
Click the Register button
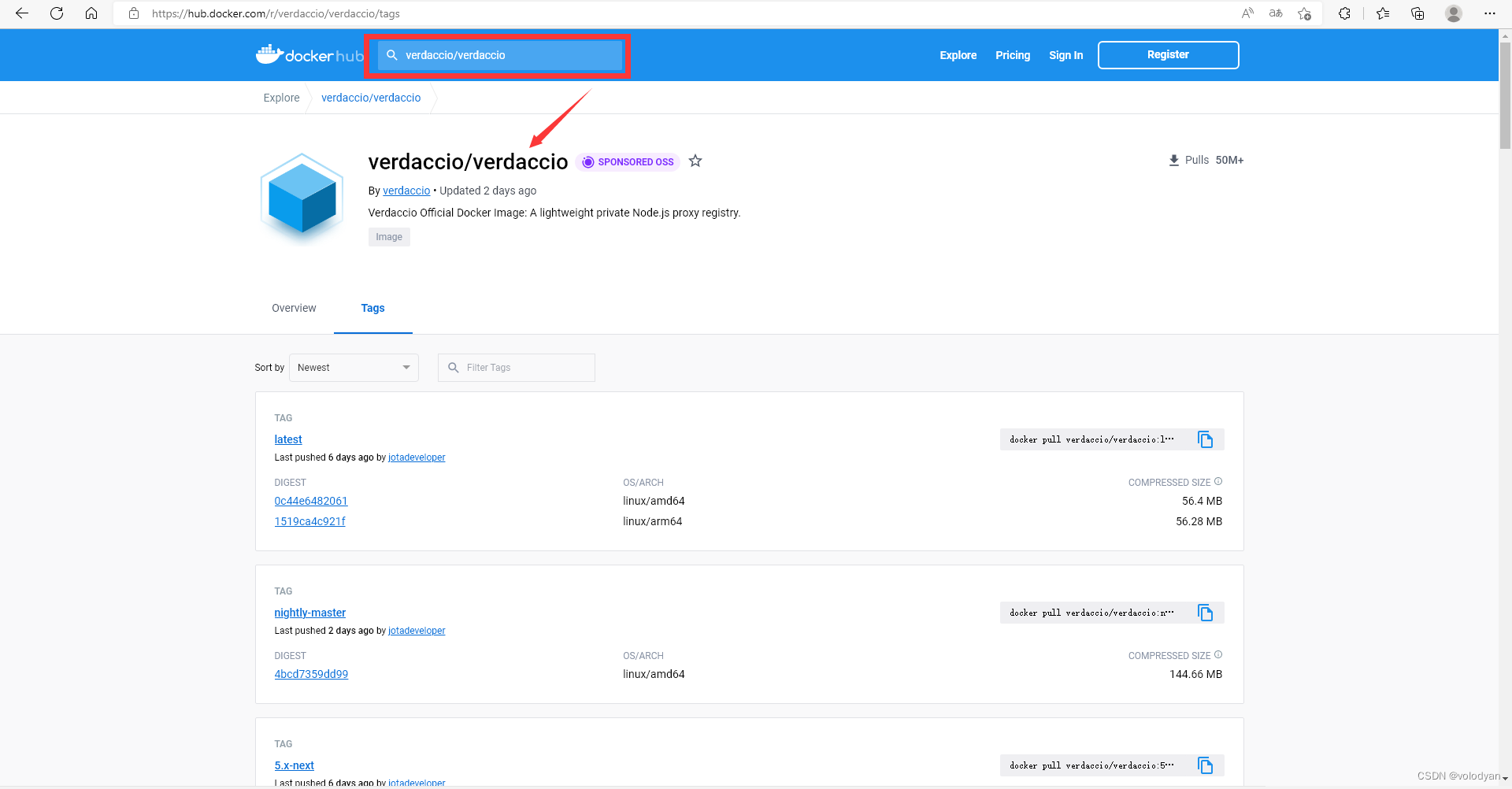click(1168, 55)
